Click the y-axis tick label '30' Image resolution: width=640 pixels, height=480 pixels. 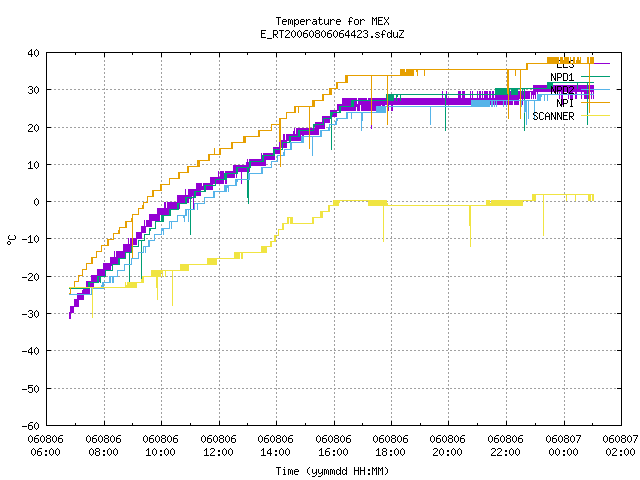33,90
